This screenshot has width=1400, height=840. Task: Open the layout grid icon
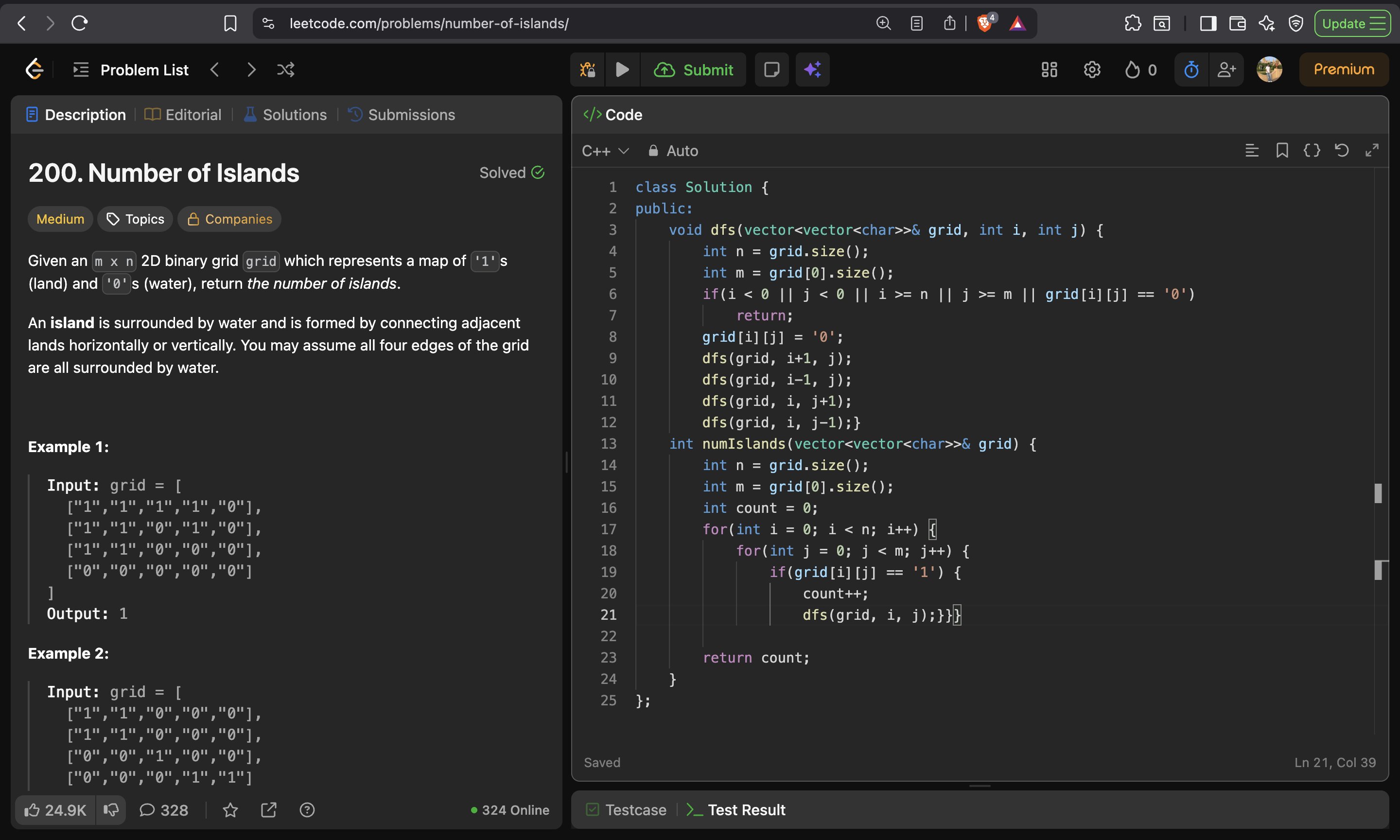pyautogui.click(x=1049, y=70)
